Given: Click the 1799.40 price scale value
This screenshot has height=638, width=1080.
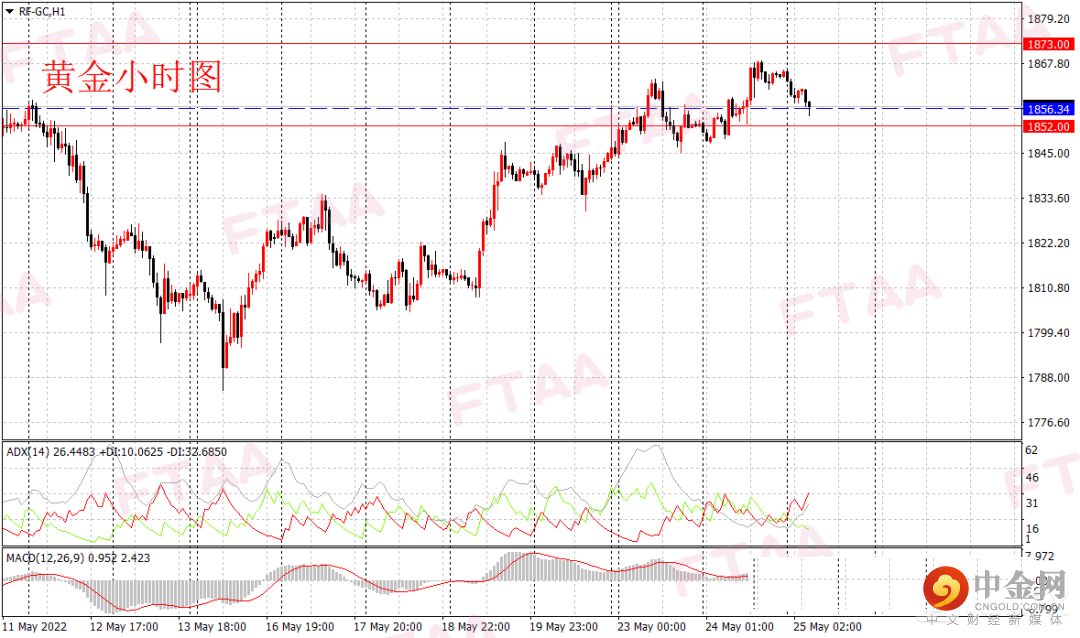Looking at the screenshot, I should pos(1048,332).
